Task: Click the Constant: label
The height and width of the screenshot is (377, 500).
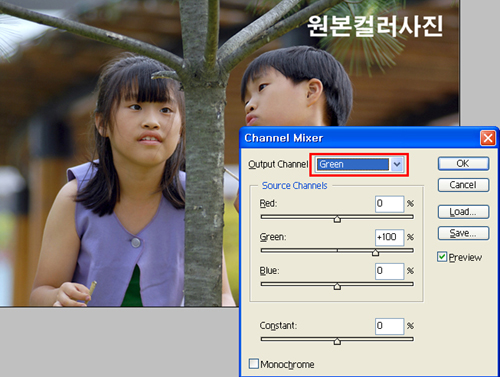Action: coord(278,326)
